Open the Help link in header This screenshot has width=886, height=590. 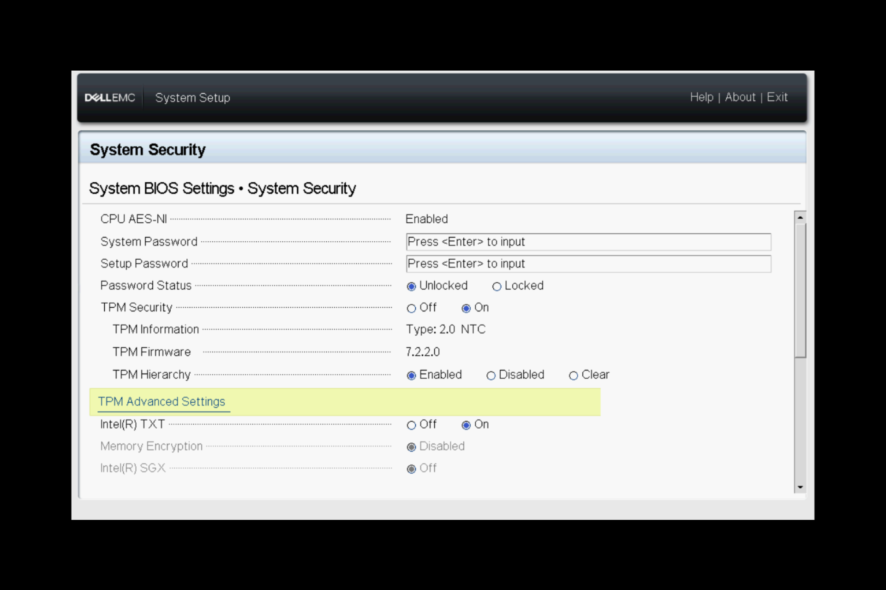click(x=701, y=97)
